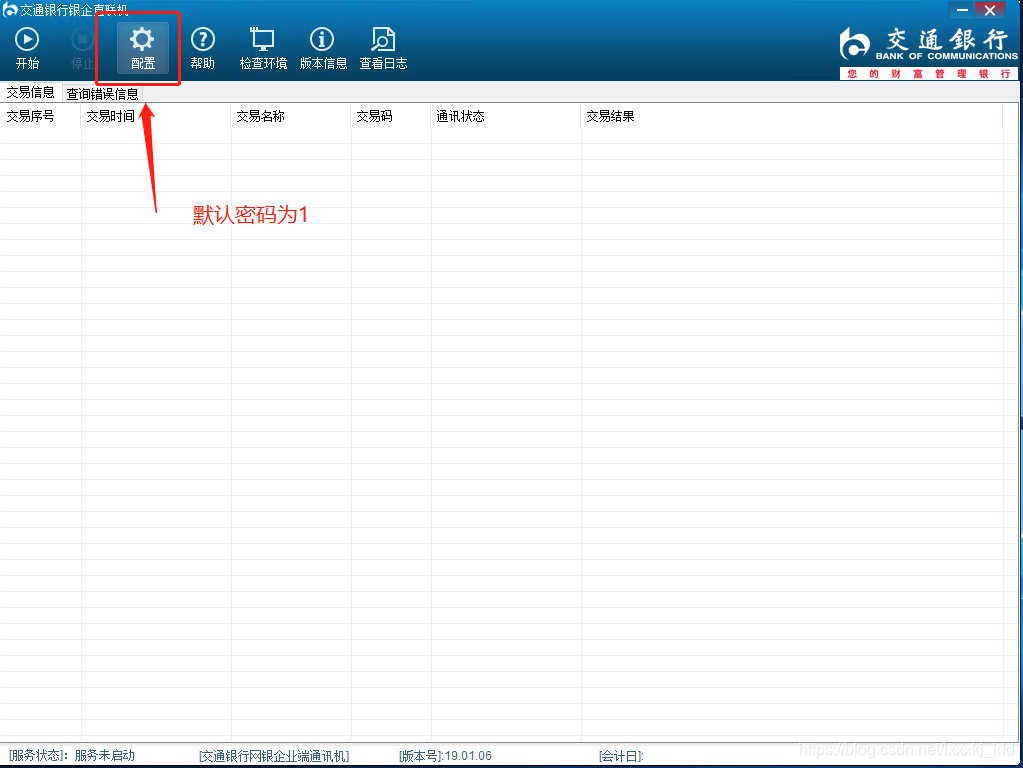Close the 交通银行银企直联机 window
1023x768 pixels.
(x=990, y=10)
